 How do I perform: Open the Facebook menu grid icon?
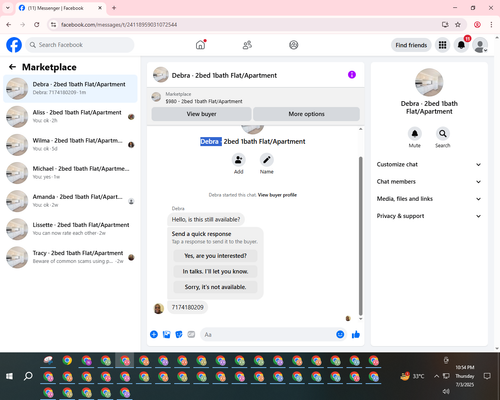click(x=442, y=45)
